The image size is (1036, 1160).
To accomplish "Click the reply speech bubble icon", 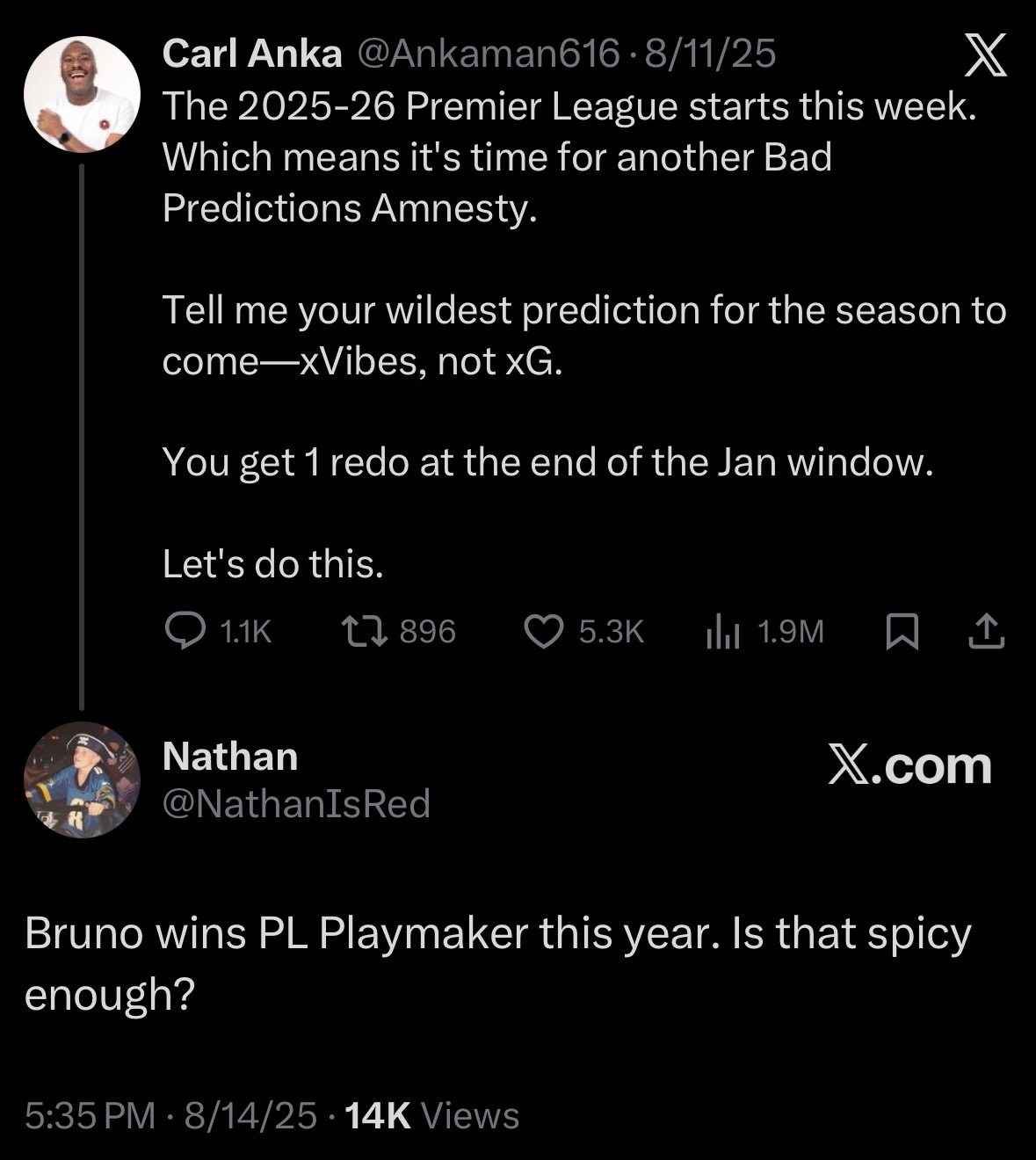I will tap(185, 631).
